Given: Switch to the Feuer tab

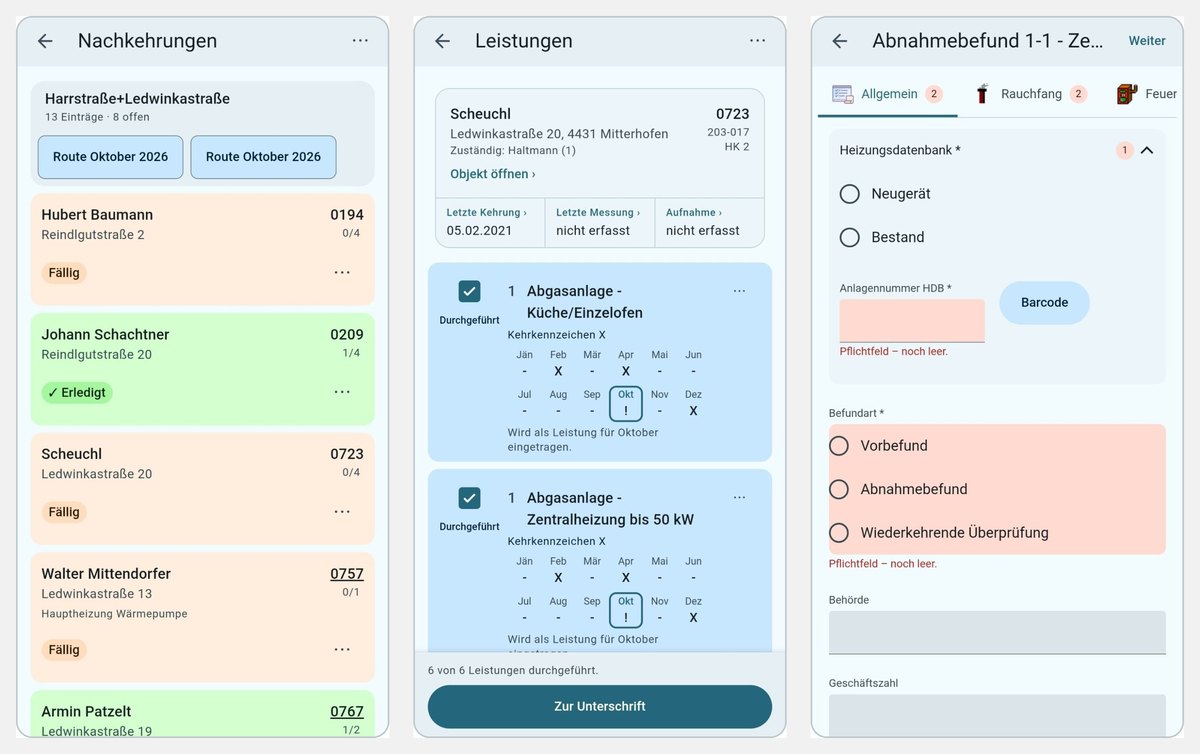Looking at the screenshot, I should click(1146, 94).
